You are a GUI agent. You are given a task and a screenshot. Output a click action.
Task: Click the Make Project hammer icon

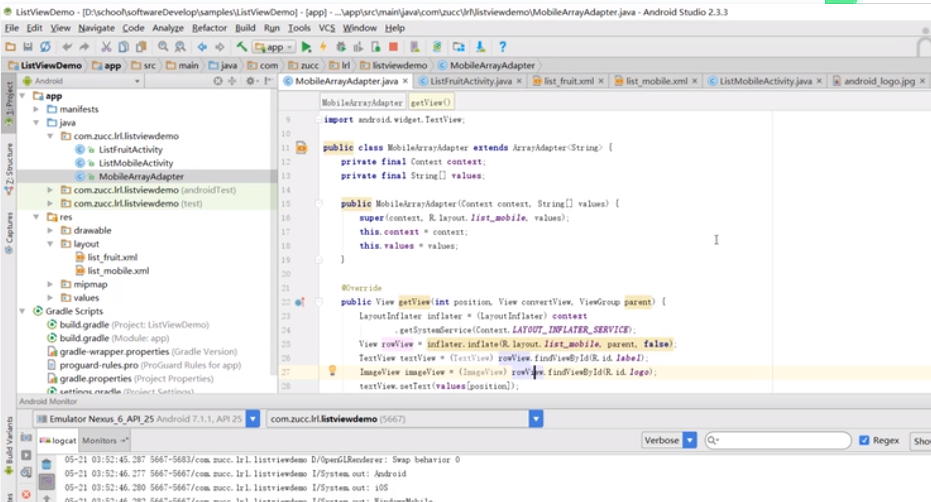click(x=241, y=47)
